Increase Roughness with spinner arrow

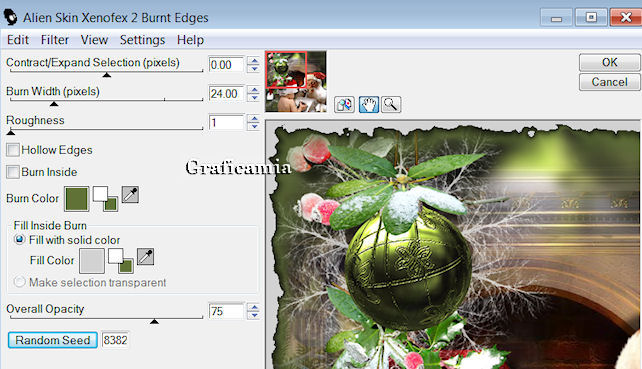[254, 118]
